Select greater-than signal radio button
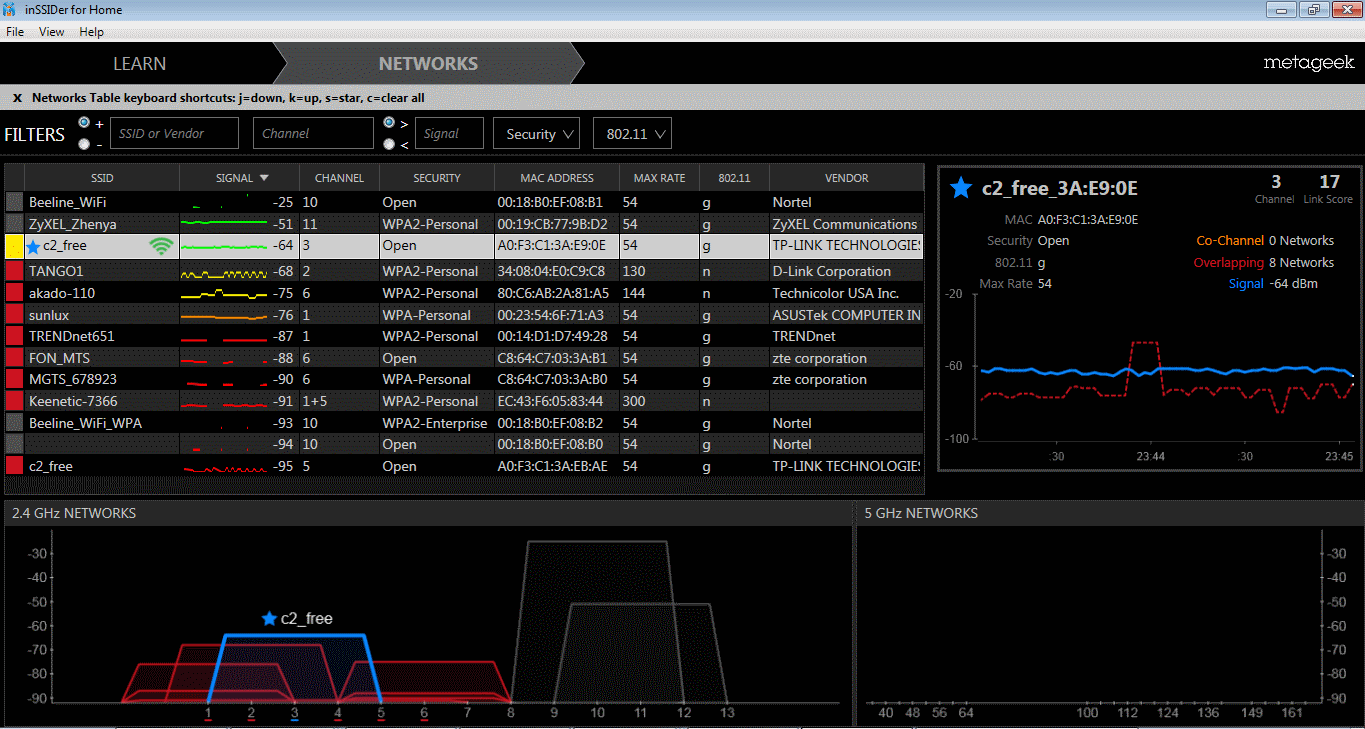Viewport: 1365px width, 729px height. pyautogui.click(x=389, y=123)
